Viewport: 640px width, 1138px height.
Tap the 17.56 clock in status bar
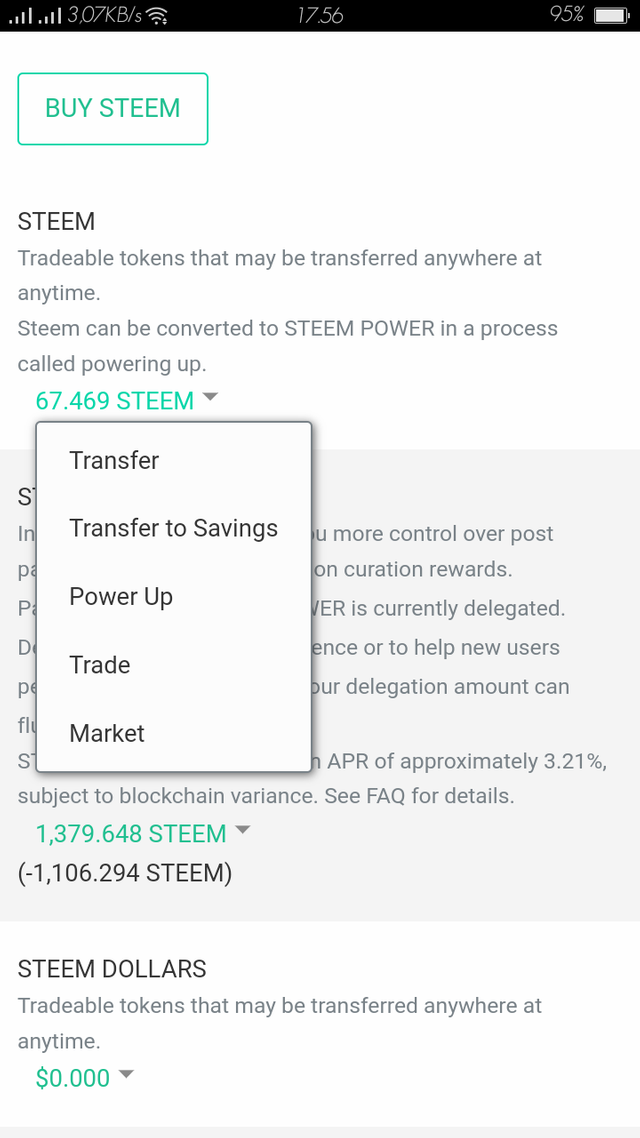[x=320, y=16]
